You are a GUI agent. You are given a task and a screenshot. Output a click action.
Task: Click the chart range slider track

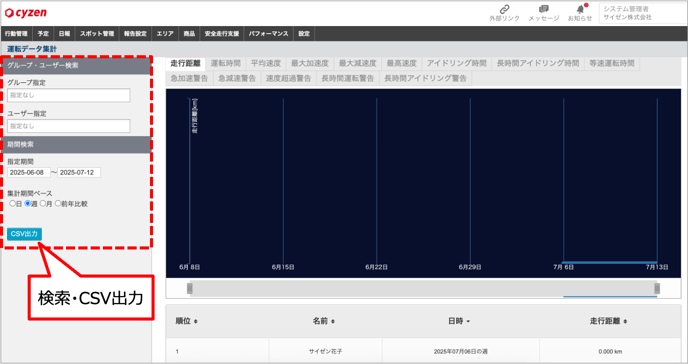(423, 288)
